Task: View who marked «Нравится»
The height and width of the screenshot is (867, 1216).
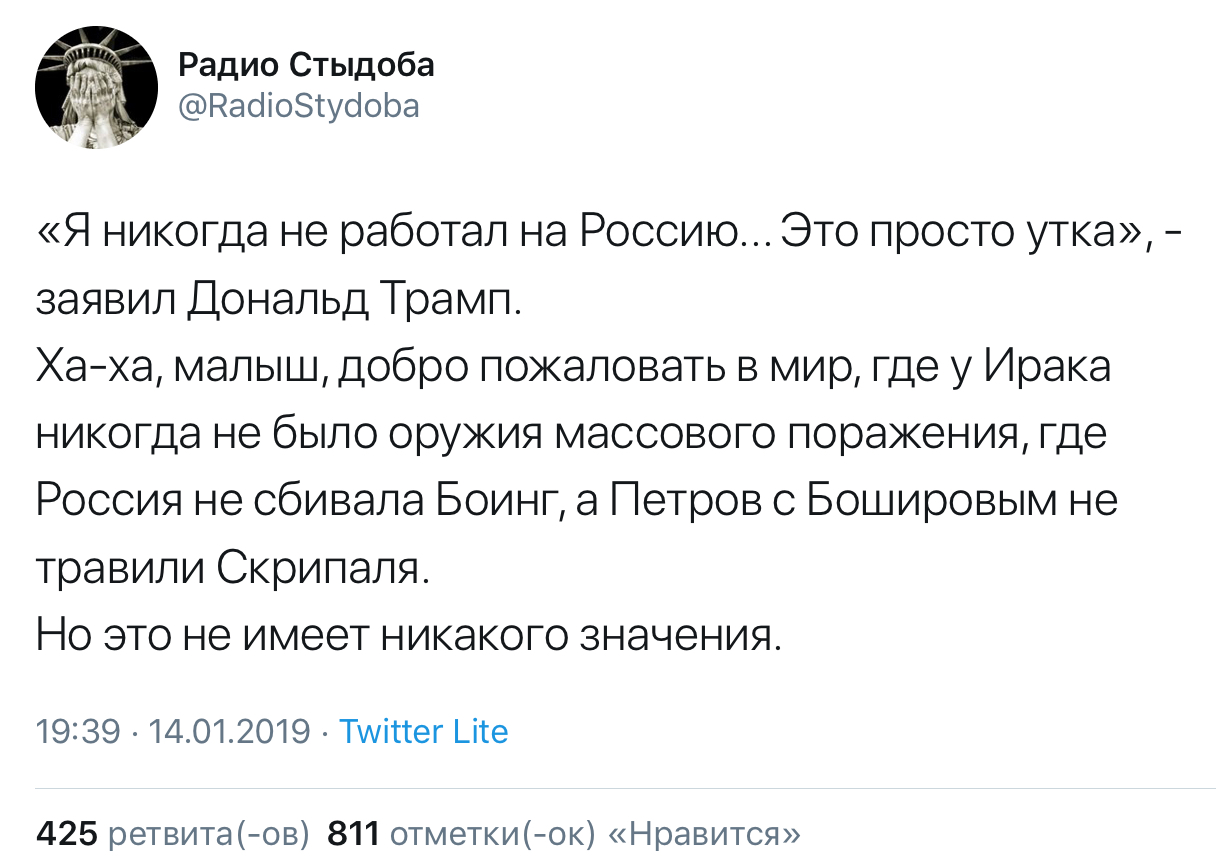Action: click(x=704, y=832)
